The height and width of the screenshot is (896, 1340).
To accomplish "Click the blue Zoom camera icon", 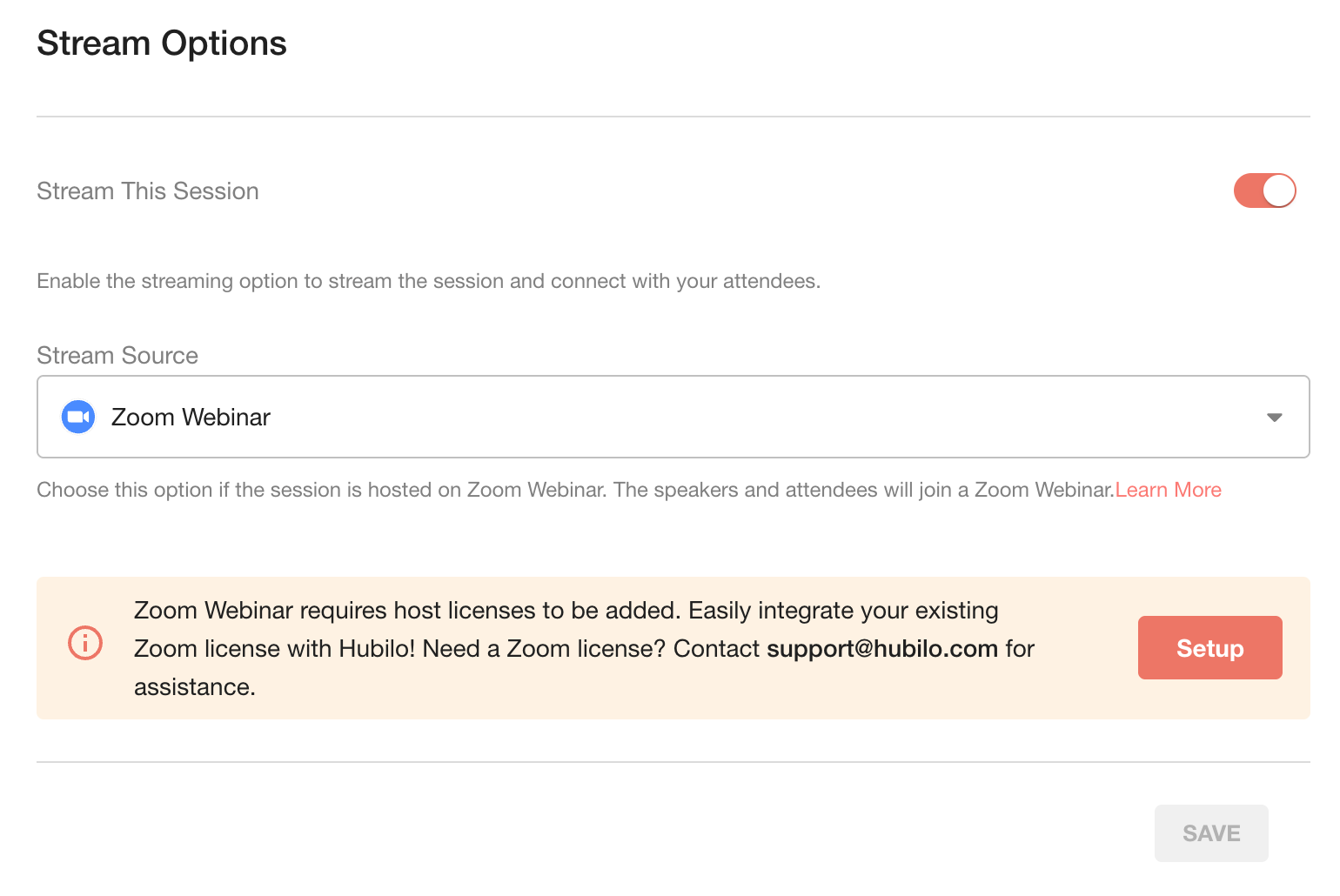I will pos(78,417).
